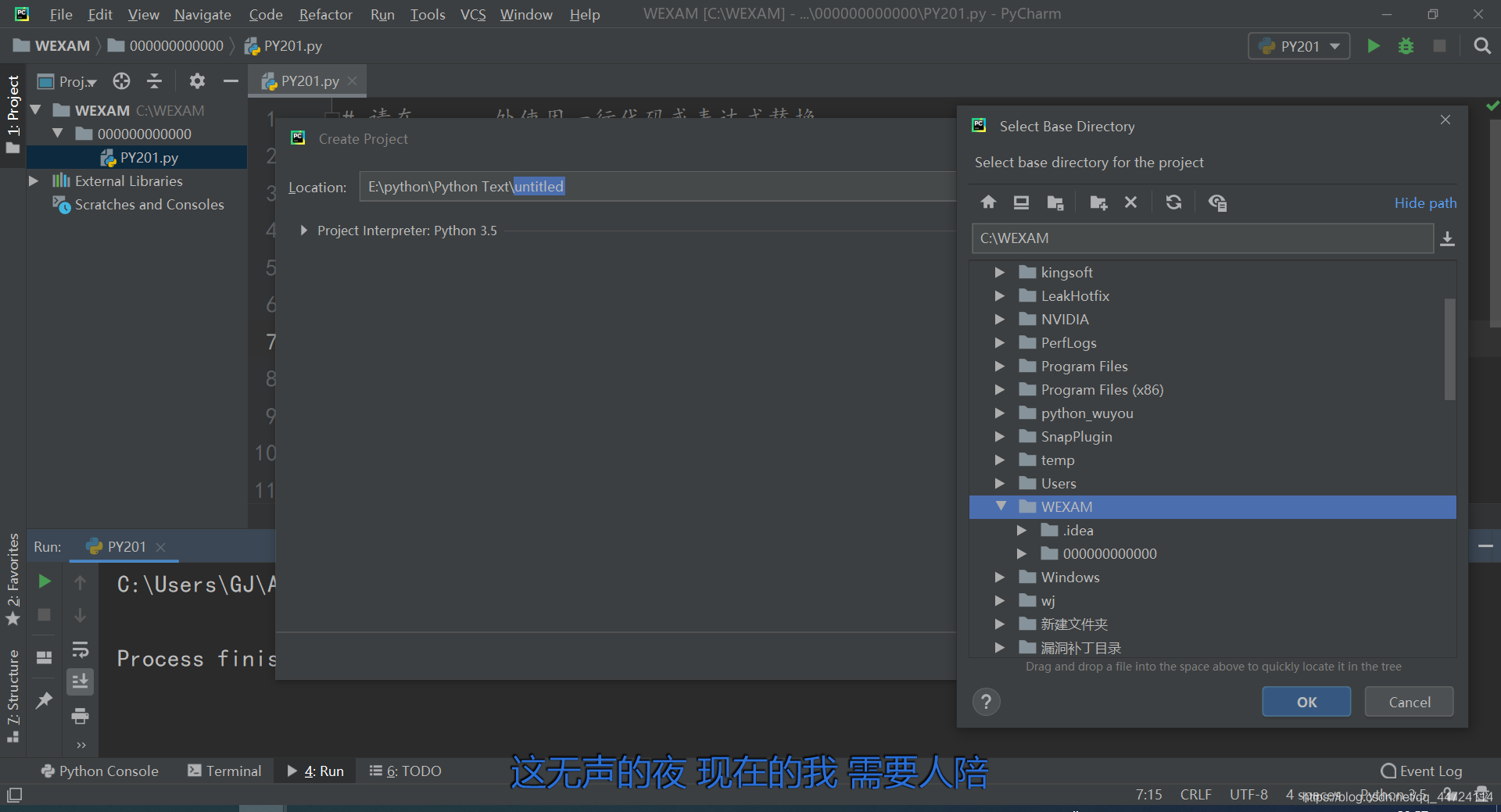Image resolution: width=1501 pixels, height=812 pixels.
Task: Cancel the Select Base Directory dialog
Action: coord(1409,702)
